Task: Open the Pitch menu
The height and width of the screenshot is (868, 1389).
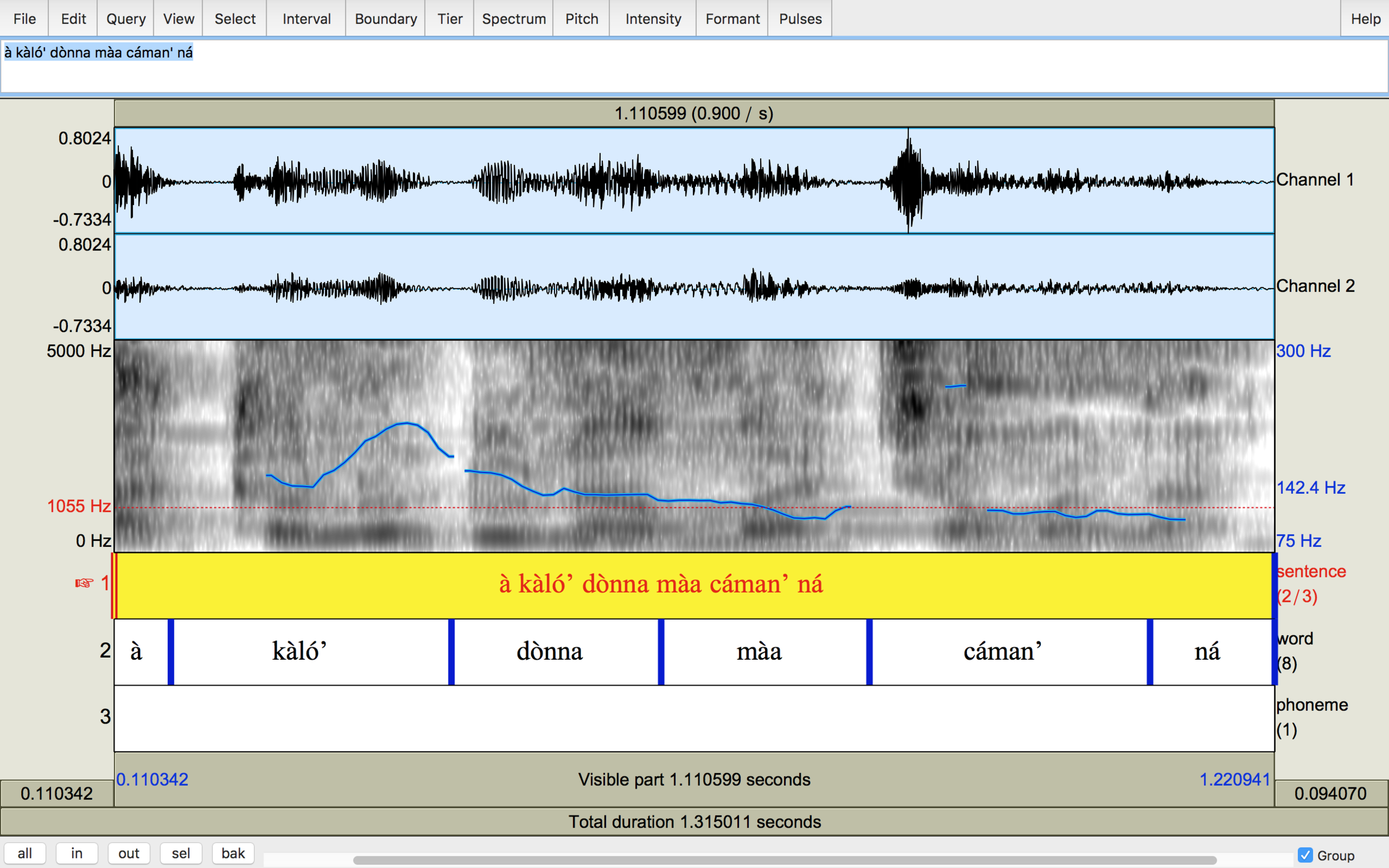Action: click(581, 19)
